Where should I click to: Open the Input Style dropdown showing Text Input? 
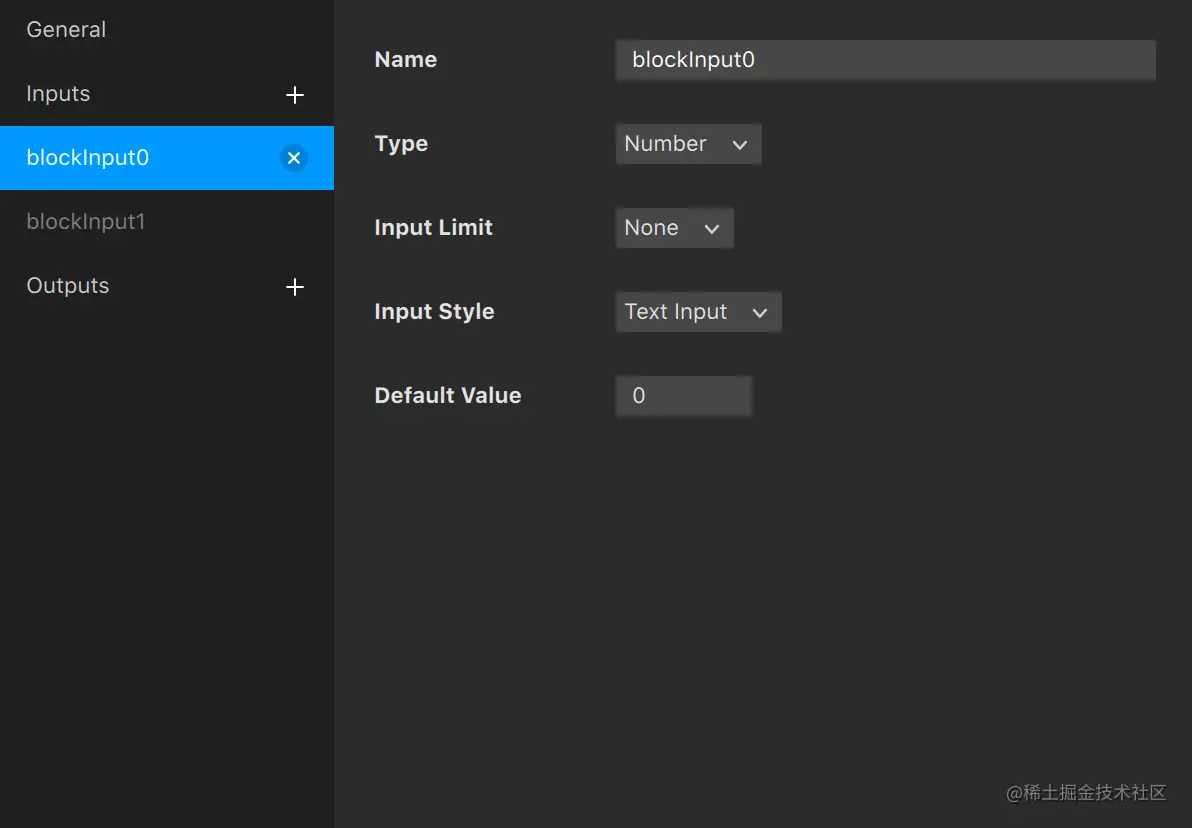(698, 312)
